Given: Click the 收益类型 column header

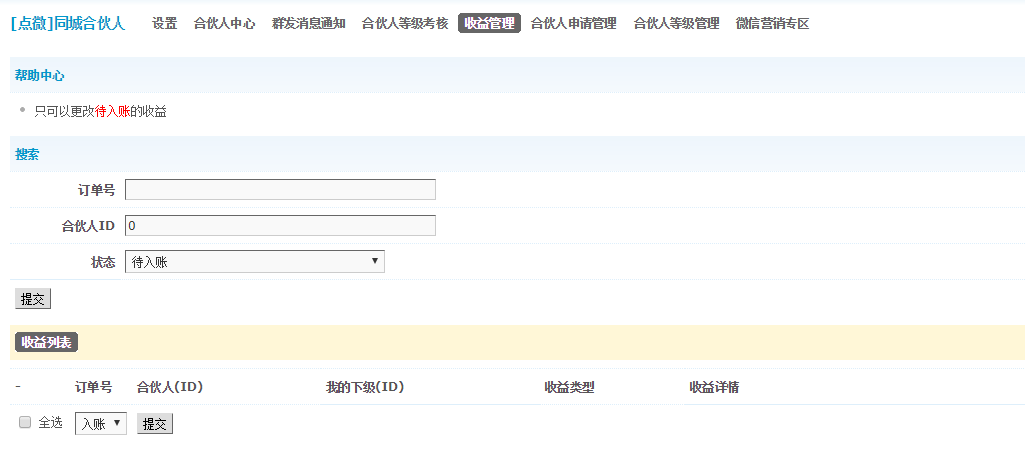Looking at the screenshot, I should pyautogui.click(x=569, y=387).
